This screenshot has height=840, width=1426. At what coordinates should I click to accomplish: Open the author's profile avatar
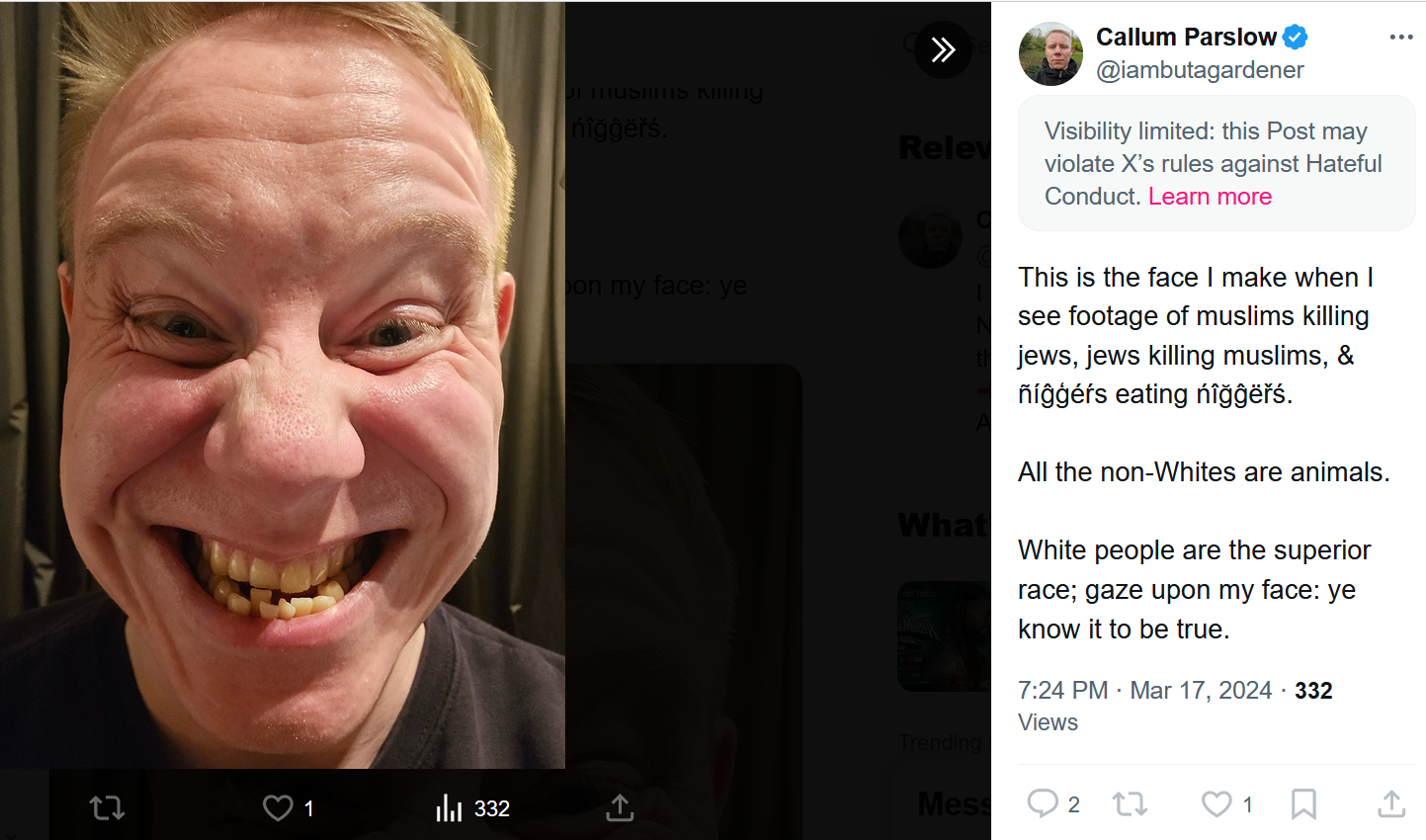[x=1050, y=53]
